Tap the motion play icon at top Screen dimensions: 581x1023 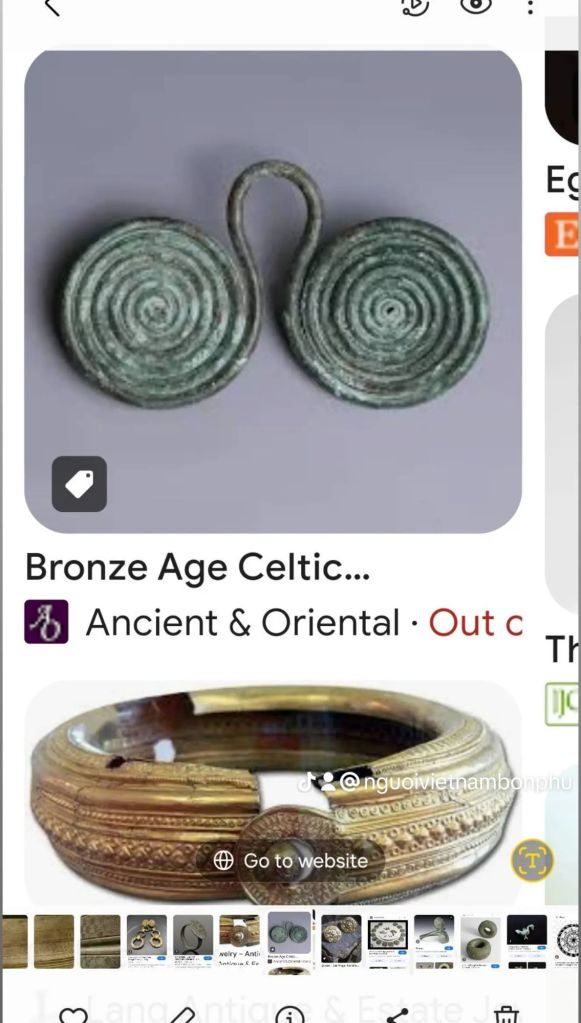(415, 6)
